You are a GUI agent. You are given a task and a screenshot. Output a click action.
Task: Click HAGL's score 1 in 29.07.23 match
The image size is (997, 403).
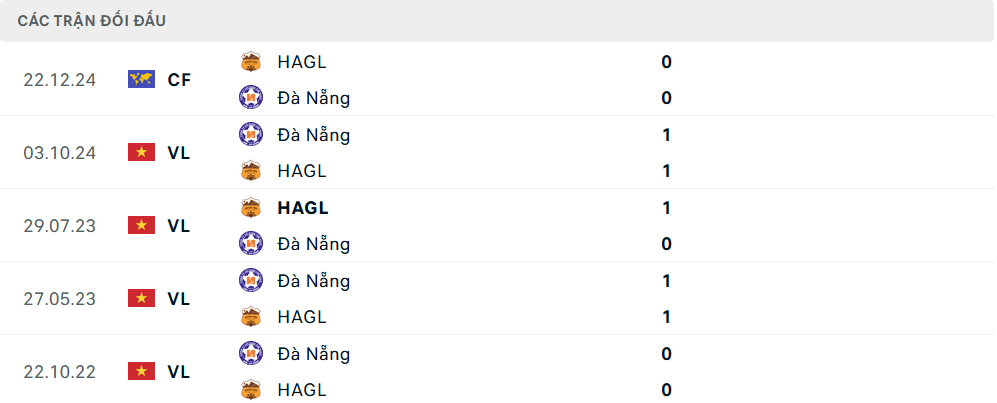click(x=666, y=208)
